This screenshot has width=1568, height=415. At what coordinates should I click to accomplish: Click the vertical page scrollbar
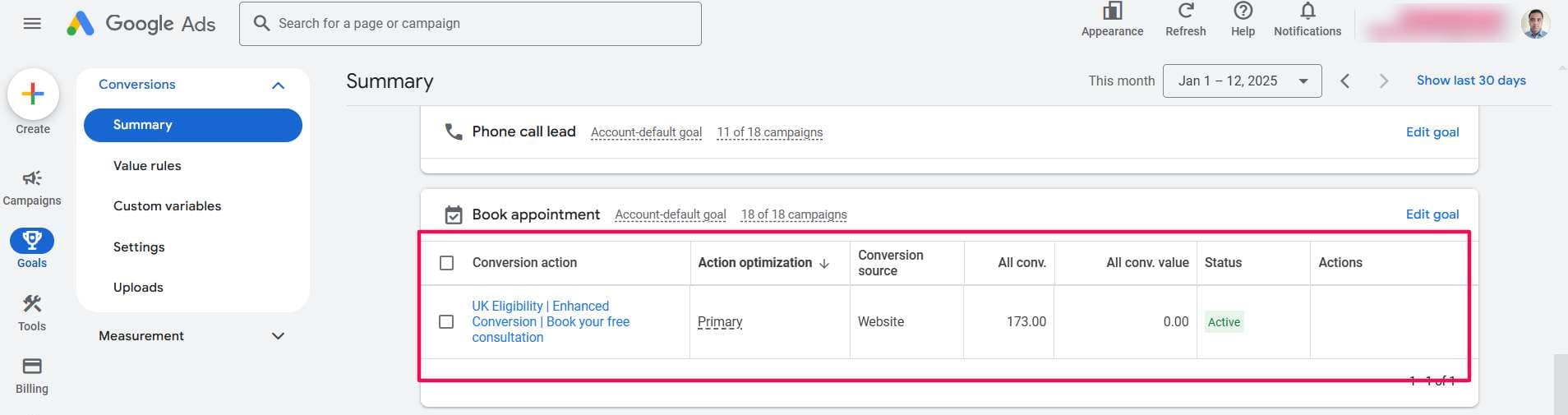(x=1561, y=383)
